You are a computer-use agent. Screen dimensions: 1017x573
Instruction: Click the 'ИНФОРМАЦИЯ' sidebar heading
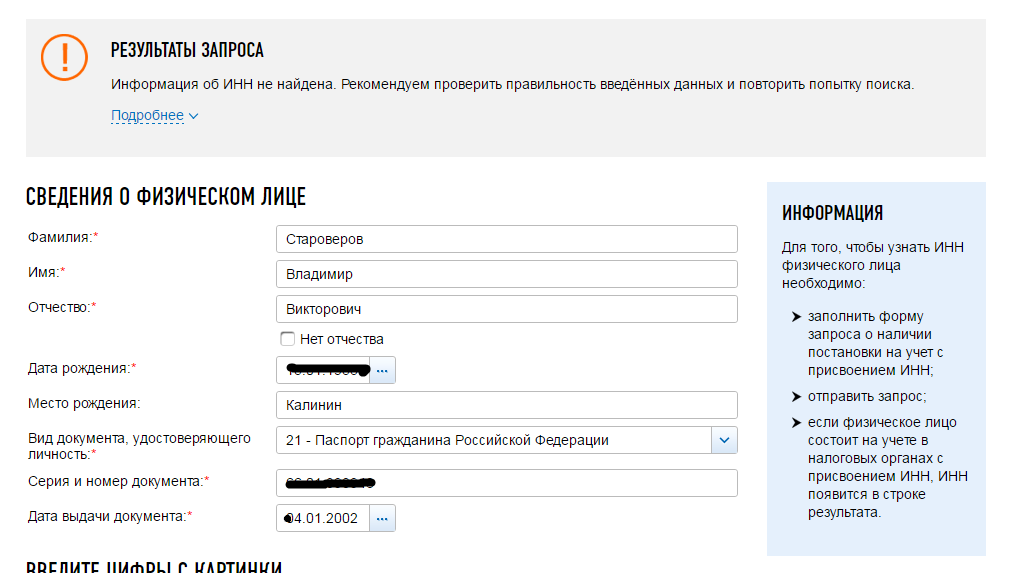click(832, 213)
